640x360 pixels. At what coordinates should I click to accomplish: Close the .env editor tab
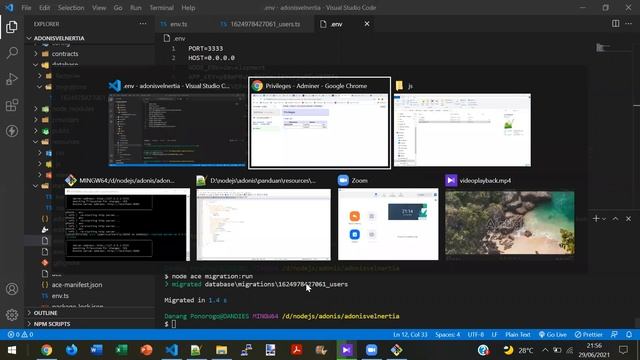pos(367,24)
